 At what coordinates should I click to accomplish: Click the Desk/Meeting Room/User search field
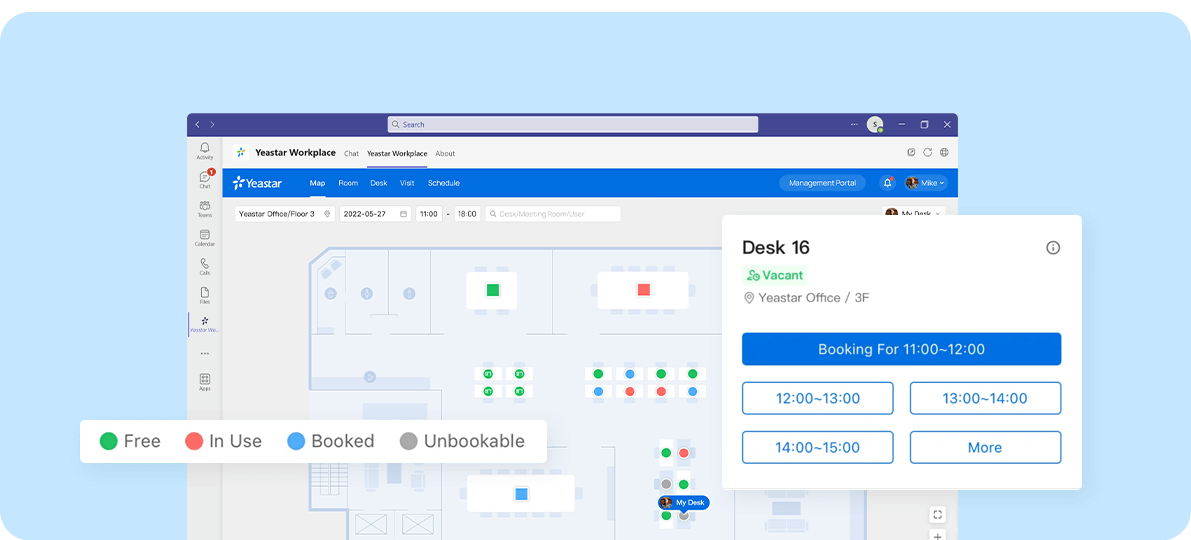[553, 214]
